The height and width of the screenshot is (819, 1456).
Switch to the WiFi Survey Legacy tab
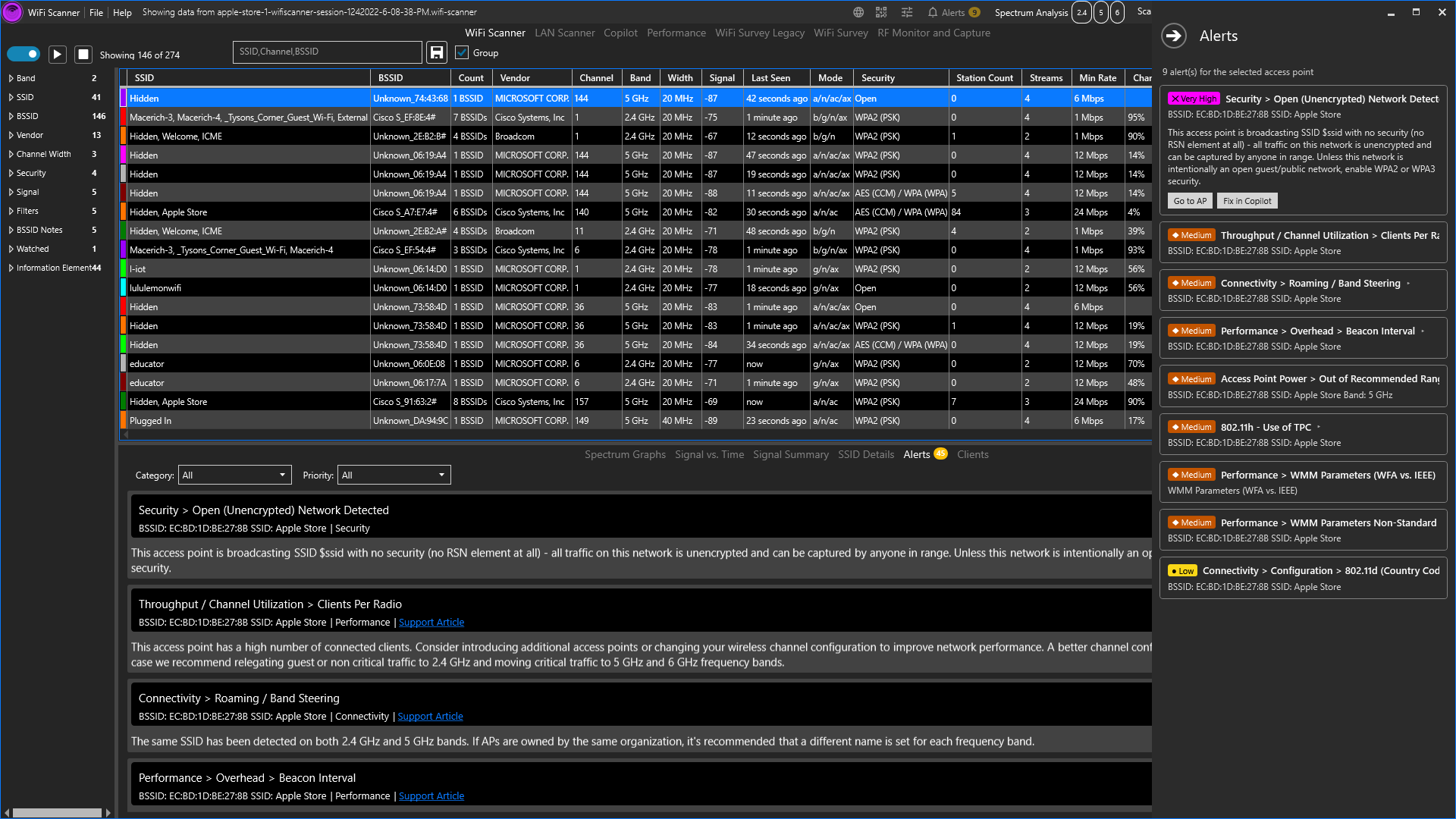tap(760, 33)
